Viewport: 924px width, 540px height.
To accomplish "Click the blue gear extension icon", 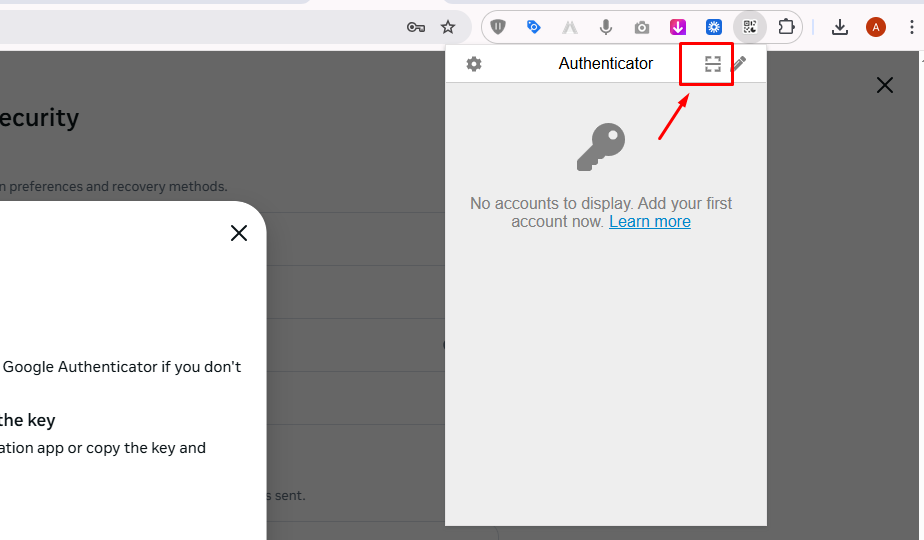I will pos(714,27).
